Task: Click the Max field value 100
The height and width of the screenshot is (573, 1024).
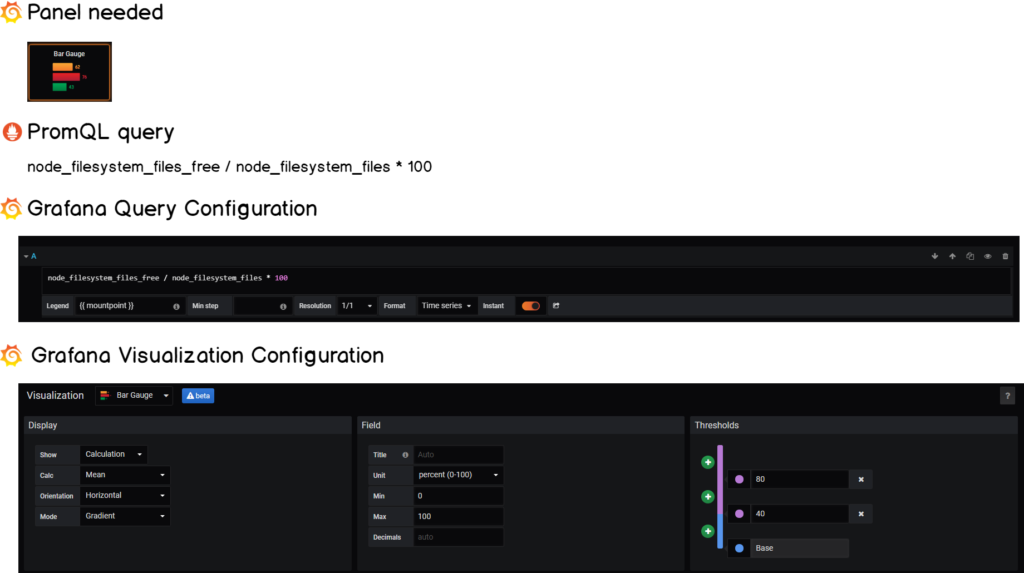Action: point(458,516)
